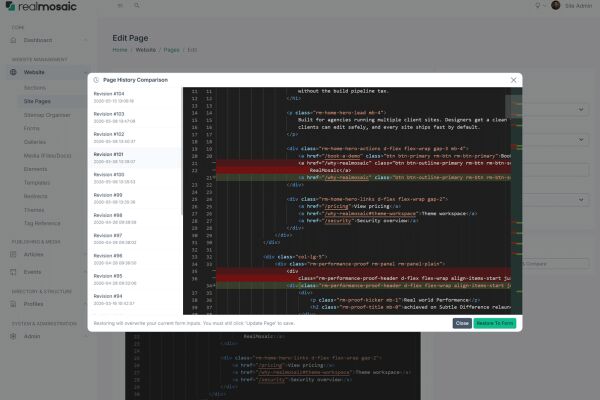This screenshot has width=600, height=400.
Task: Click the Compare button behind the dialog
Action: [556, 263]
